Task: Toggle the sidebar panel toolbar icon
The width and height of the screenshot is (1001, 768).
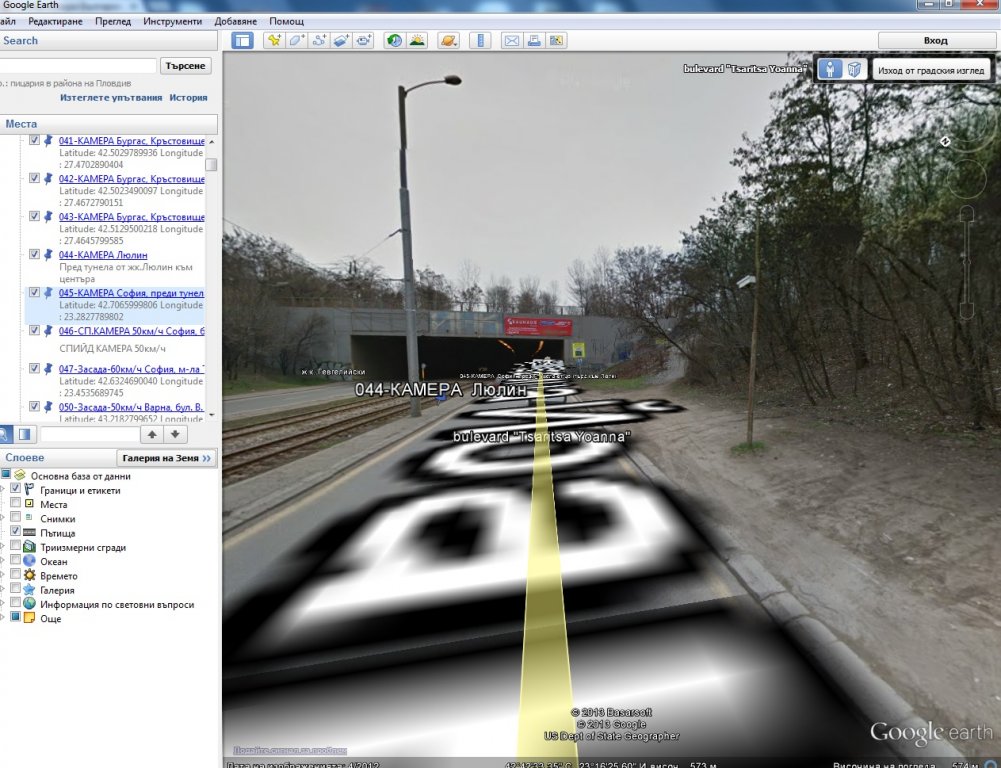Action: [x=242, y=41]
